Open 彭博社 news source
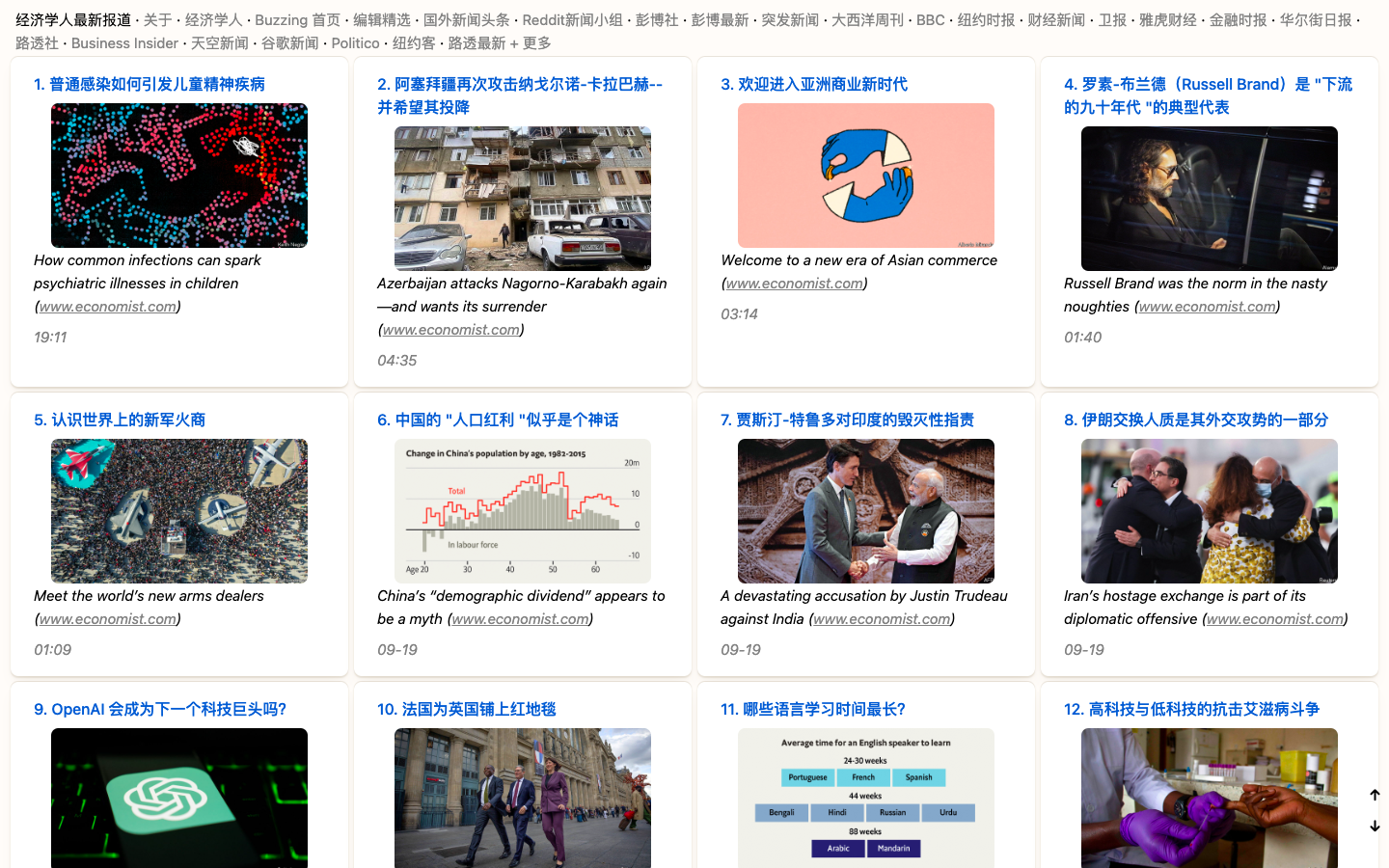1389x868 pixels. click(657, 19)
